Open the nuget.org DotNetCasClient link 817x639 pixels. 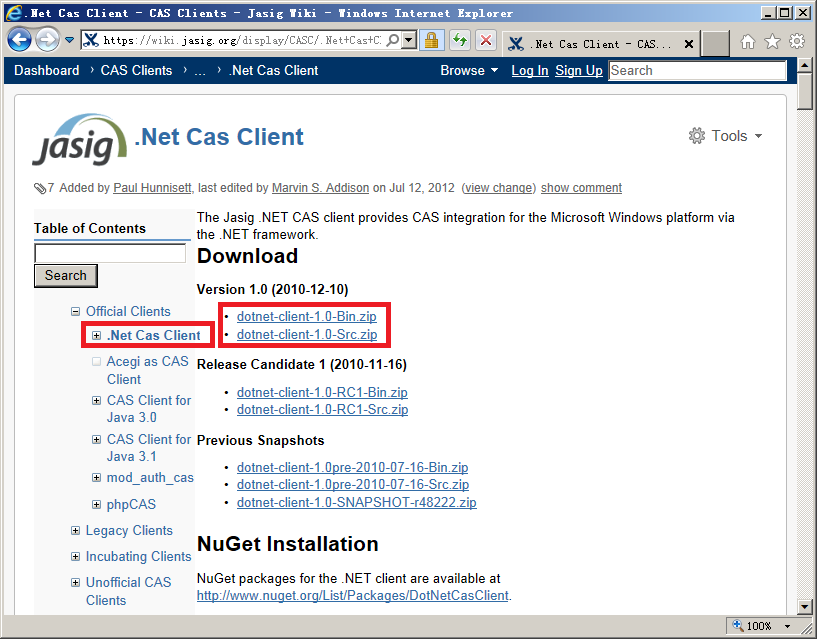click(353, 596)
